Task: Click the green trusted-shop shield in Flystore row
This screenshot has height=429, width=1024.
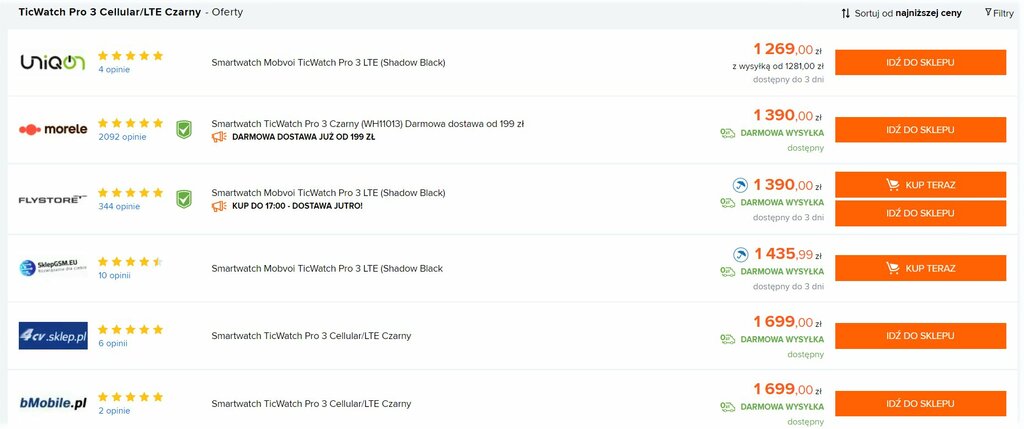Action: [184, 199]
